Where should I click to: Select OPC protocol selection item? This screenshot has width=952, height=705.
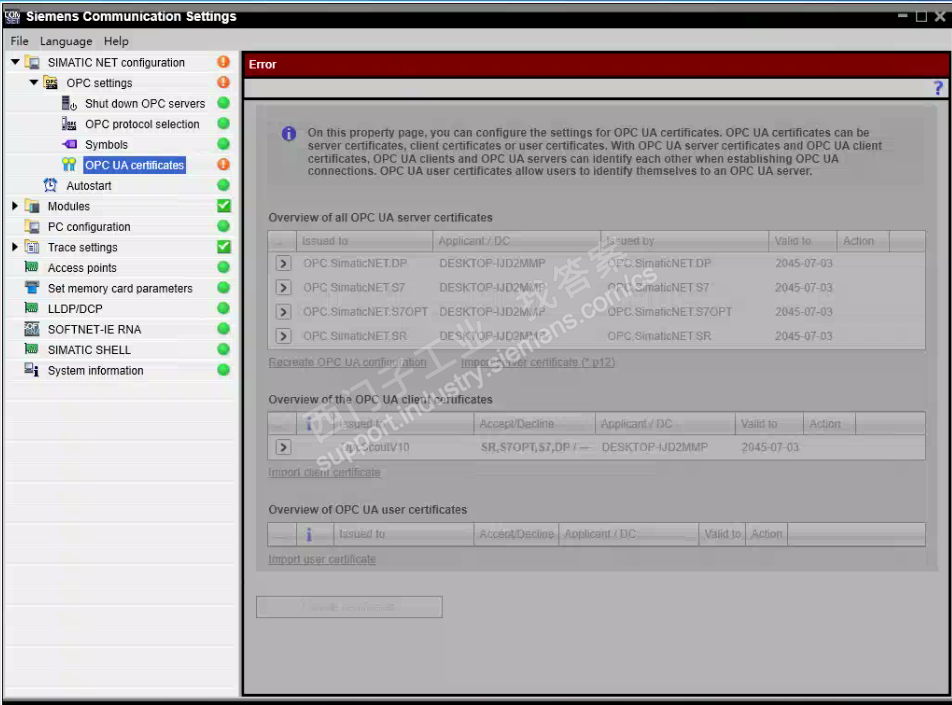142,124
